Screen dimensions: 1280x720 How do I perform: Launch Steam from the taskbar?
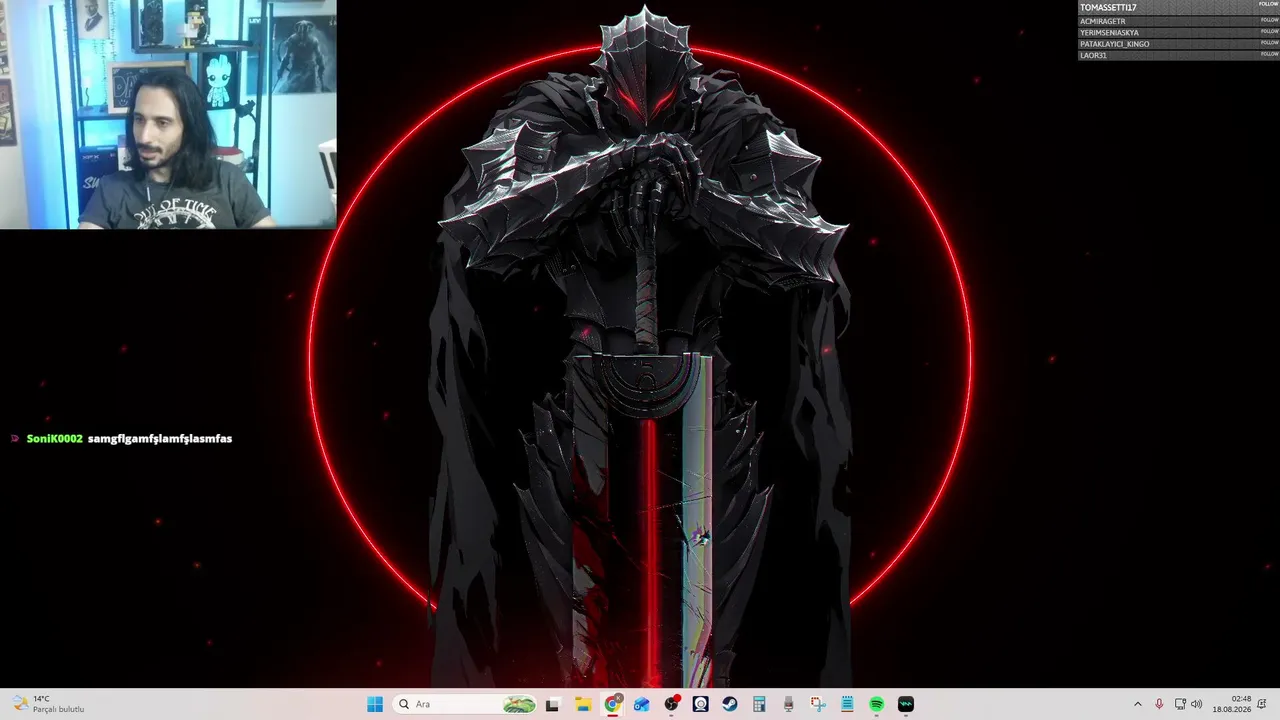point(730,704)
